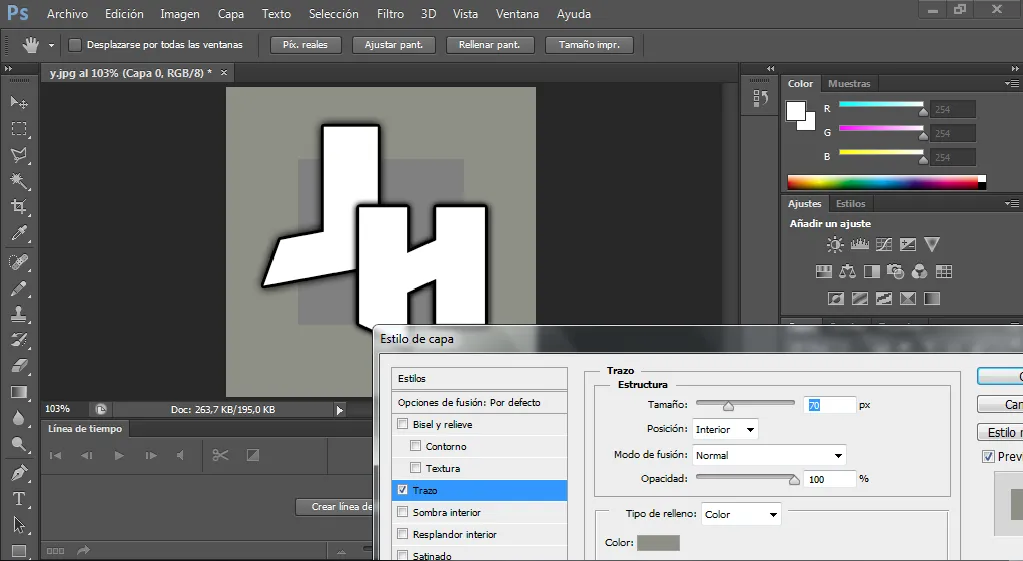Enable Desplazarse por todas las ventanas checkbox
Screen dimensions: 1023x561
coord(75,44)
